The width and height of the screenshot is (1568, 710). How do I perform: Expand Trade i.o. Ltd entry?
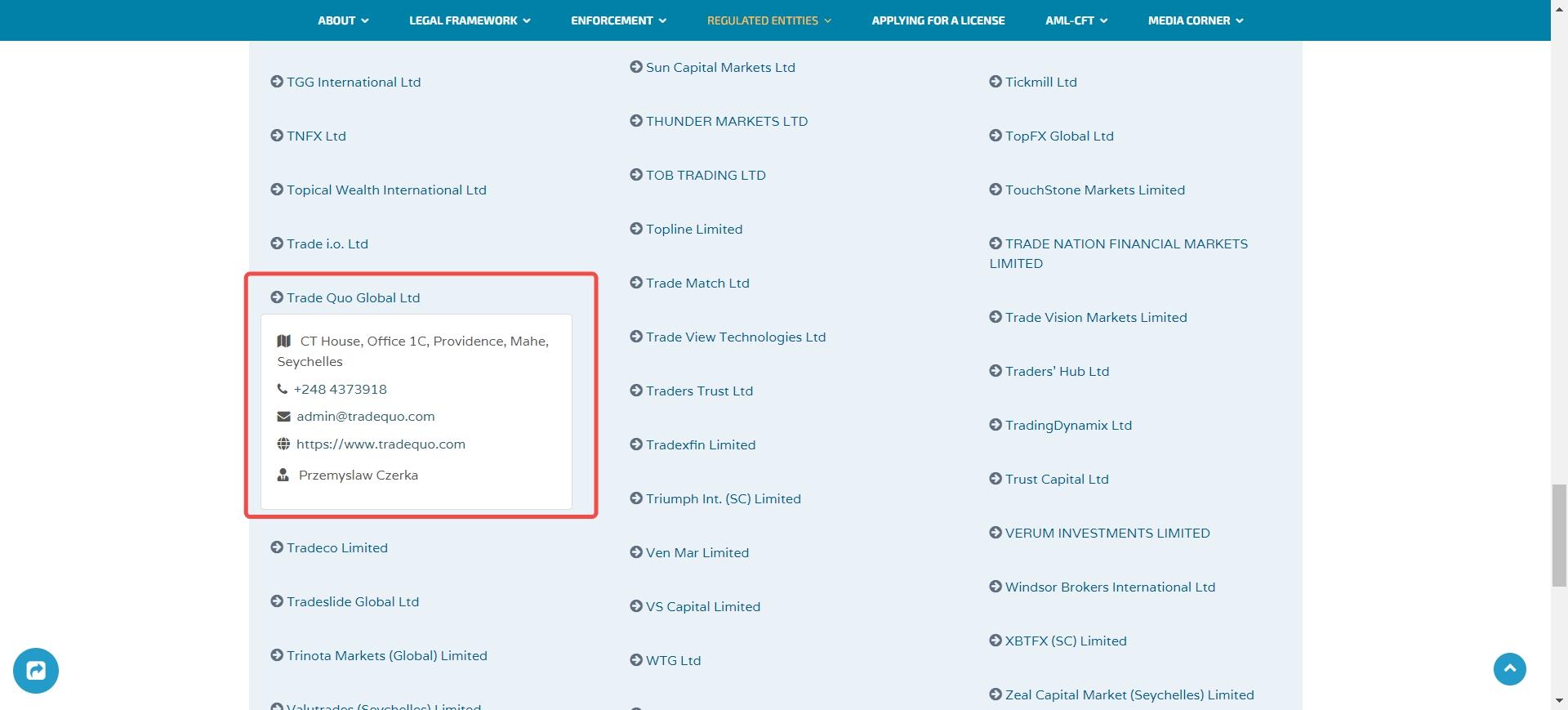click(319, 243)
